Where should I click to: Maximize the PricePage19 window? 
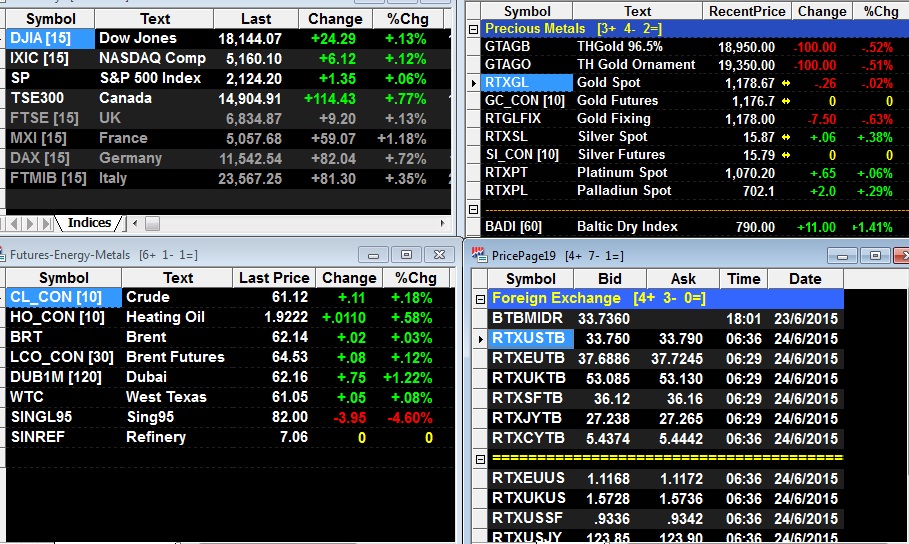[x=875, y=256]
